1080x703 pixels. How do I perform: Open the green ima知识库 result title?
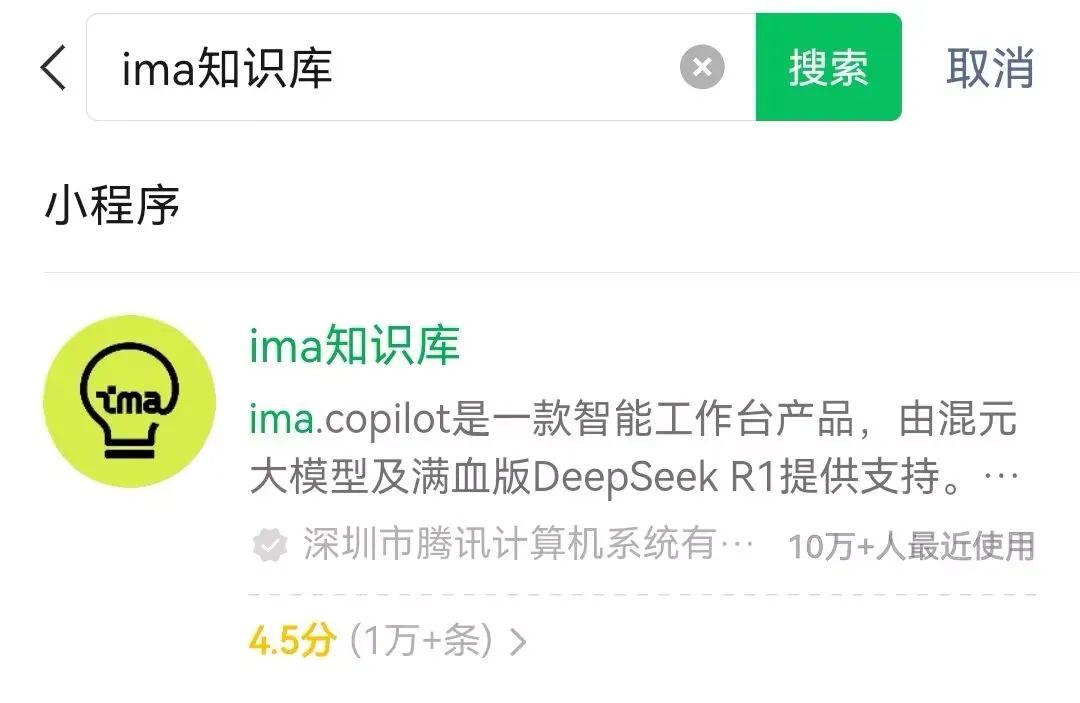354,345
